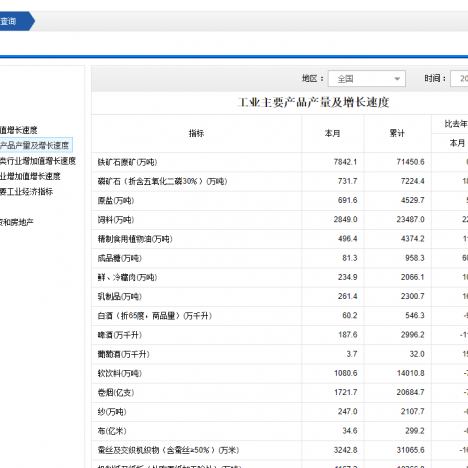
Task: Click value 34.6 in 布 row
Action: tap(350, 431)
